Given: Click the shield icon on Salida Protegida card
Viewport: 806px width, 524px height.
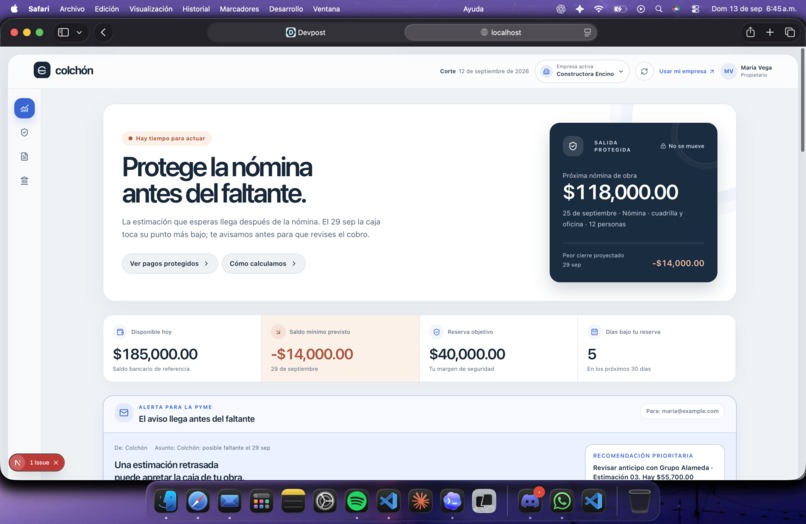Looking at the screenshot, I should click(573, 146).
